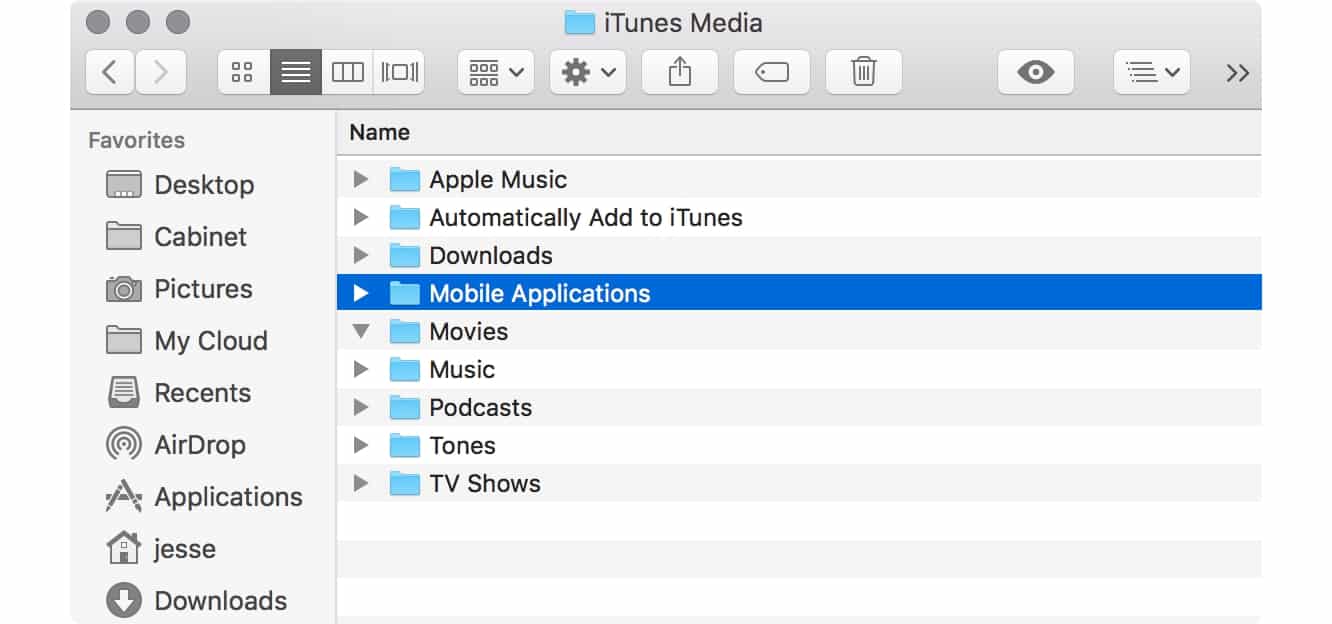Click the Pictures camera icon in sidebar
This screenshot has height=624, width=1332.
[x=124, y=289]
